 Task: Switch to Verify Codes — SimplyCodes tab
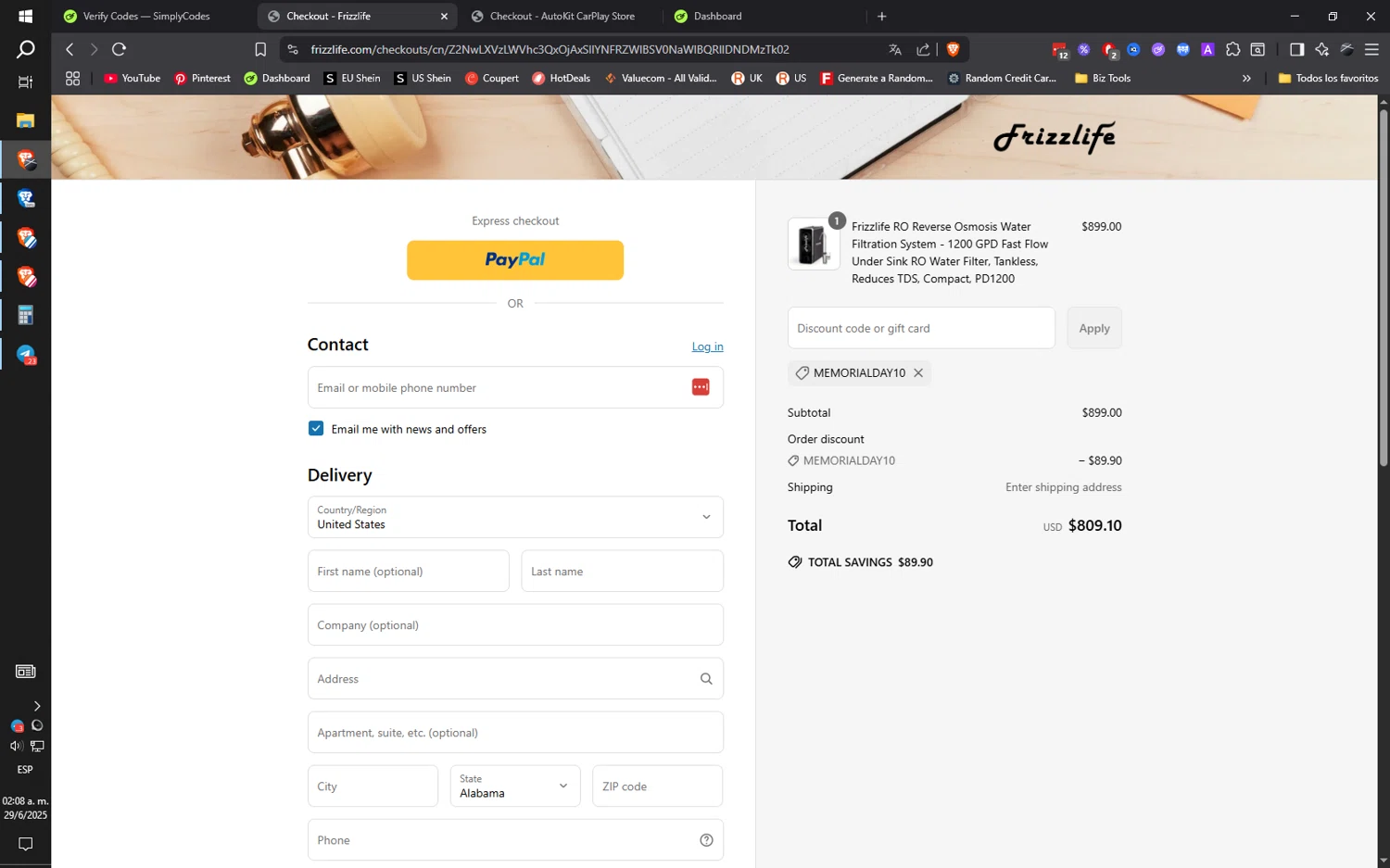point(146,16)
